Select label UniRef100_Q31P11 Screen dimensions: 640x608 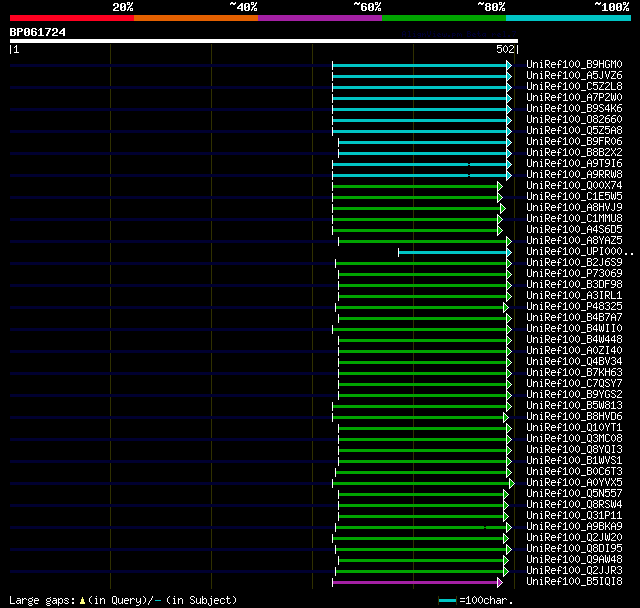[574, 516]
